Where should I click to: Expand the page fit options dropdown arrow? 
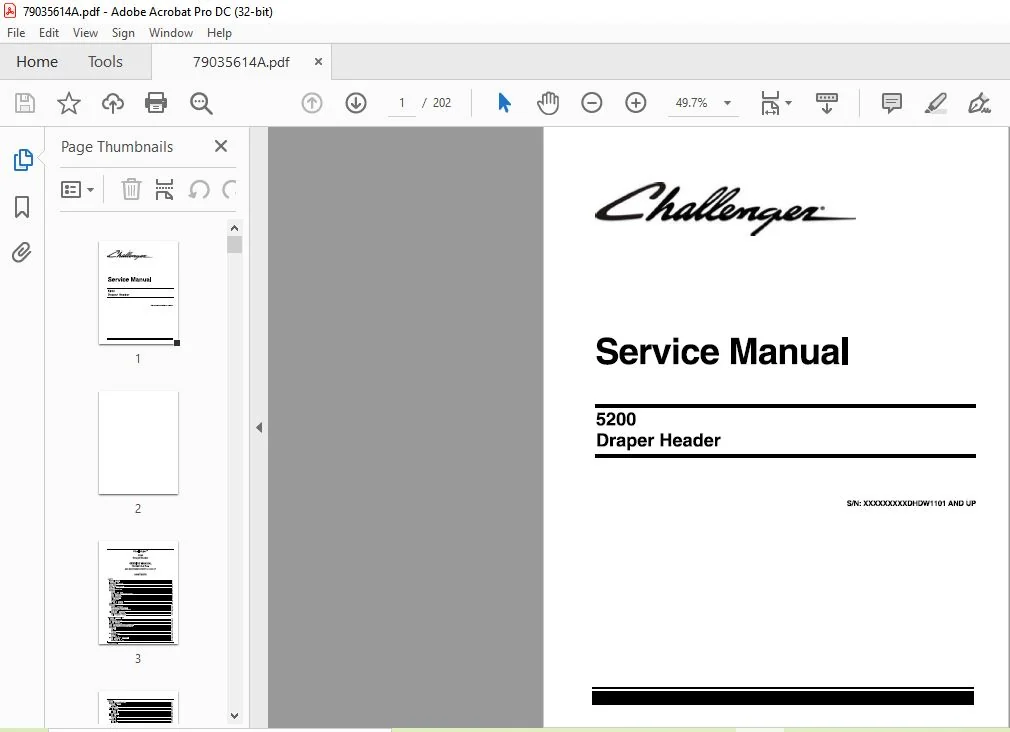pyautogui.click(x=789, y=103)
